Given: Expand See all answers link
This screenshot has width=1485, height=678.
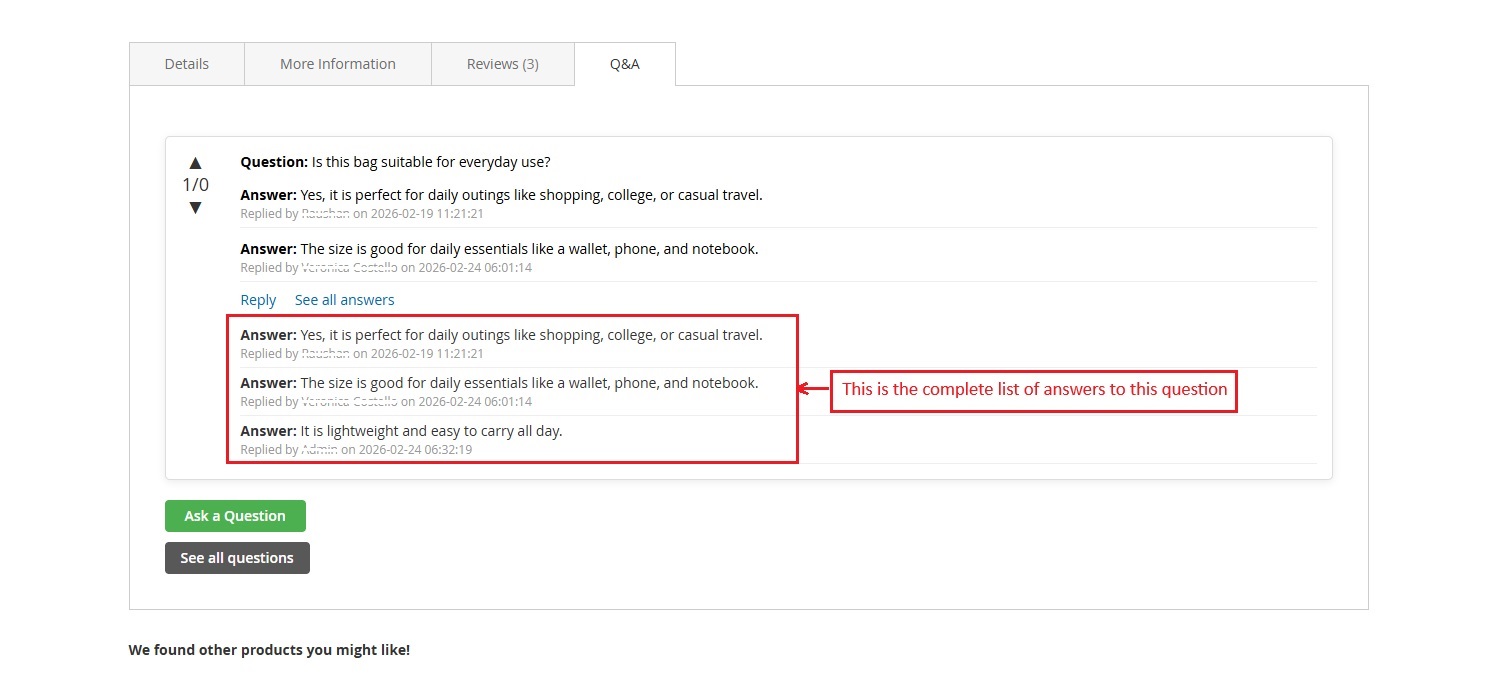Looking at the screenshot, I should [345, 300].
